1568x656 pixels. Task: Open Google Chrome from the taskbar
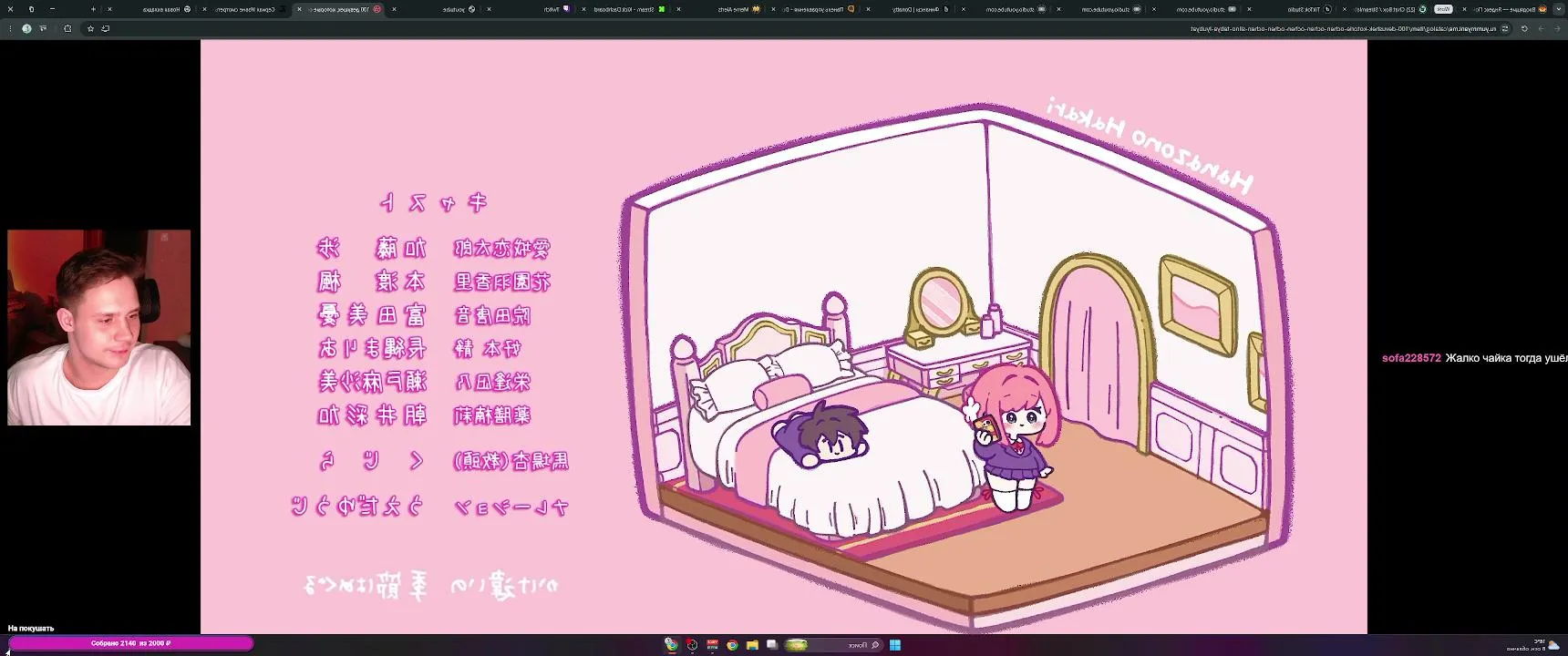point(732,645)
